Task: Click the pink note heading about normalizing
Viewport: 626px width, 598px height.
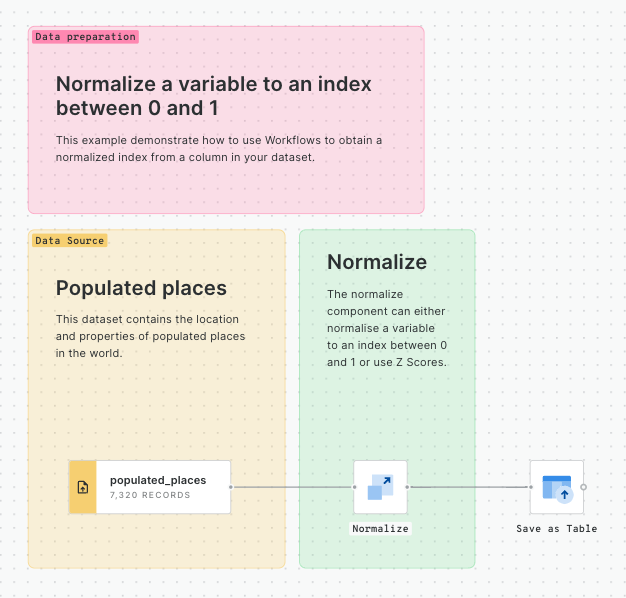Action: pyautogui.click(x=213, y=96)
